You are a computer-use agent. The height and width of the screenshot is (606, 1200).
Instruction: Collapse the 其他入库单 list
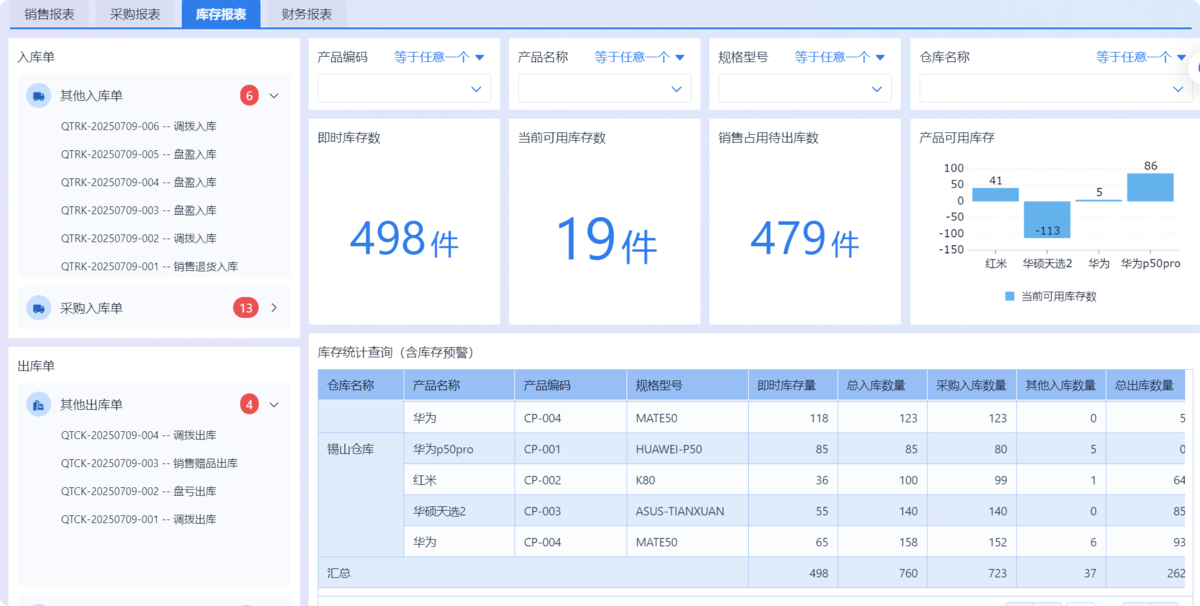(x=274, y=96)
